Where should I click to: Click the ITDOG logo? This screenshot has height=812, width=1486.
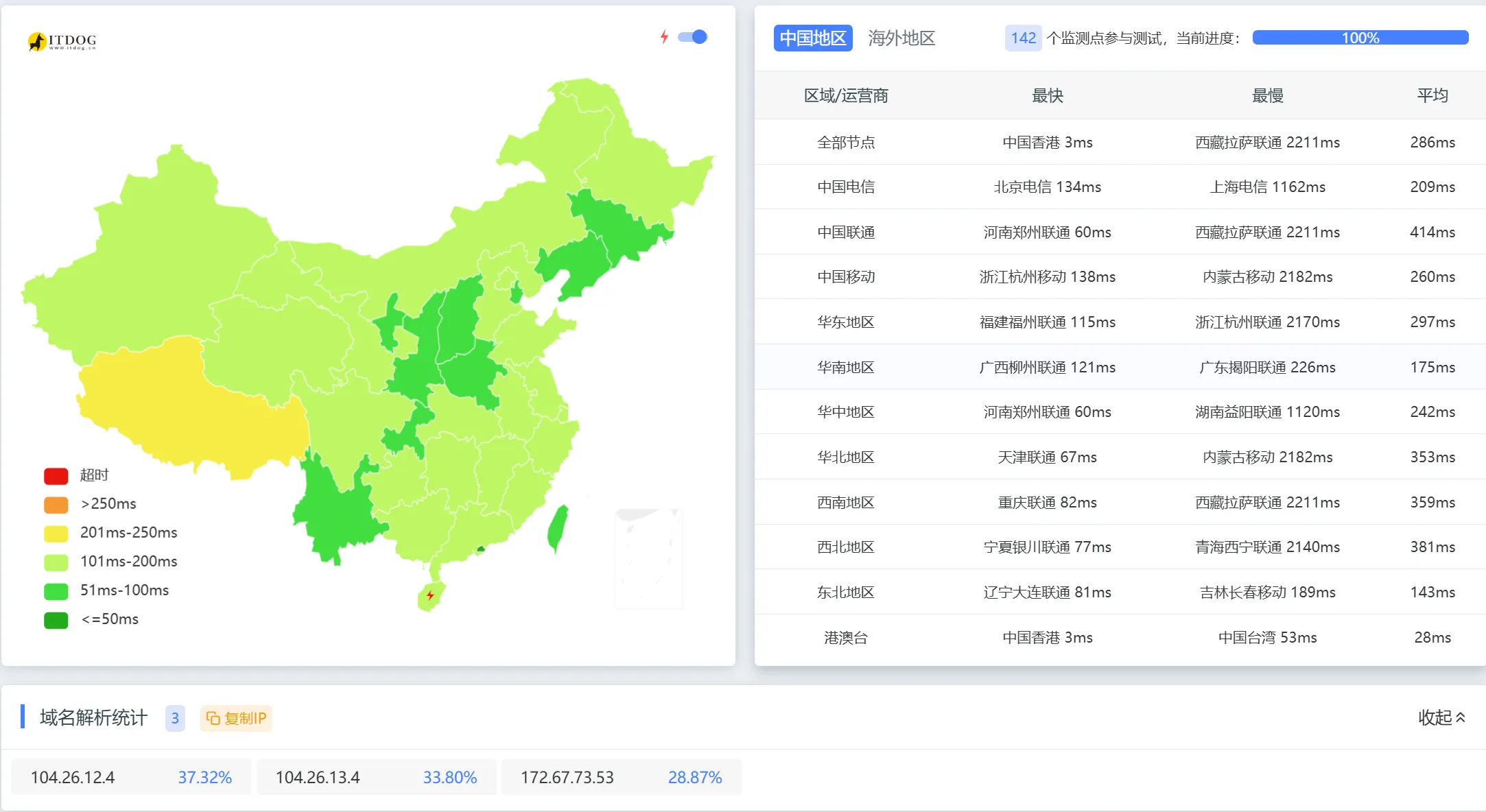click(62, 41)
